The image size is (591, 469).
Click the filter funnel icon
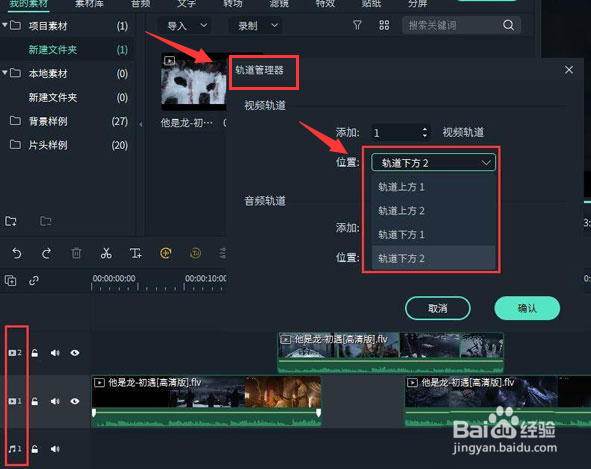point(357,26)
